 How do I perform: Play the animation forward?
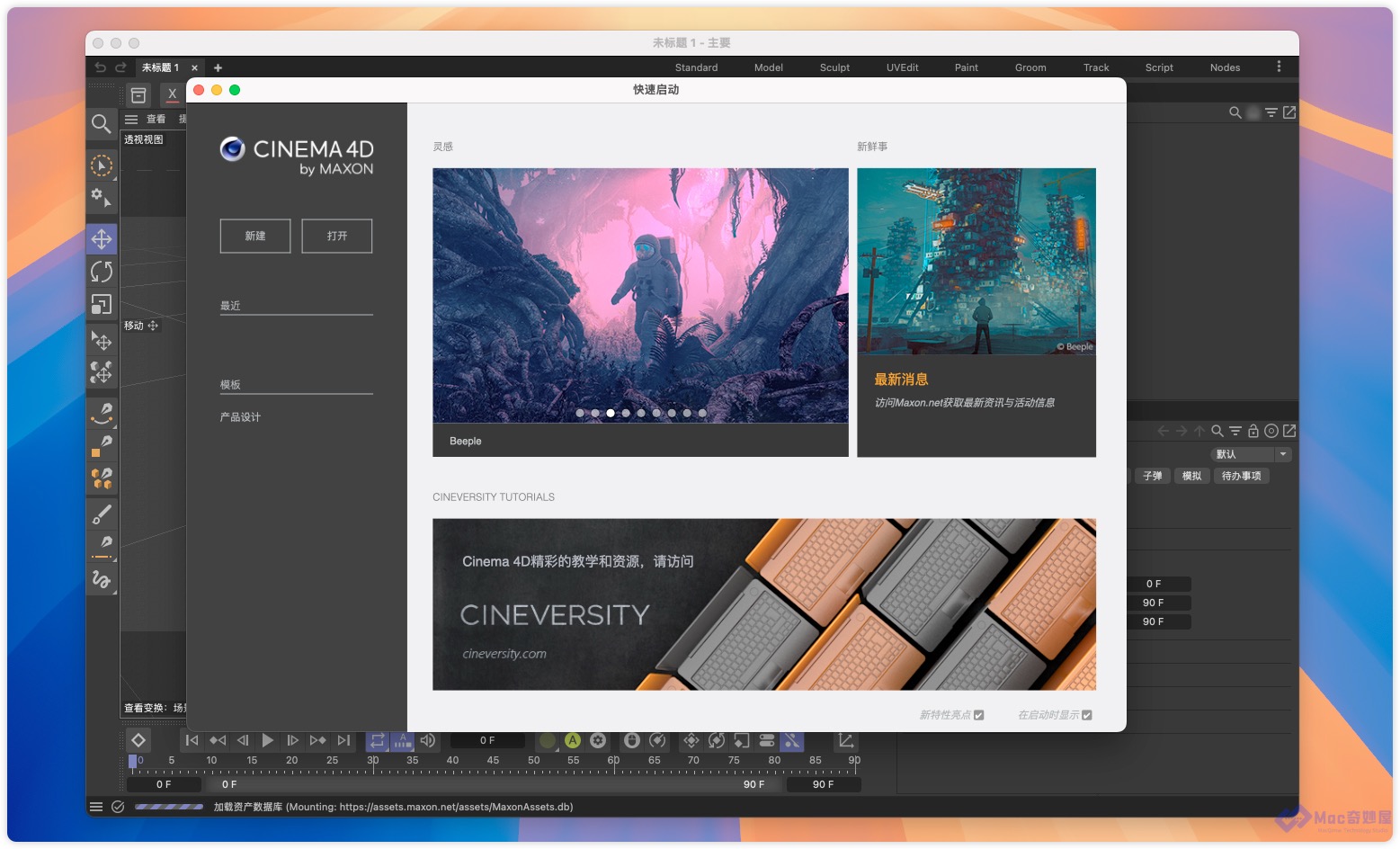point(268,740)
